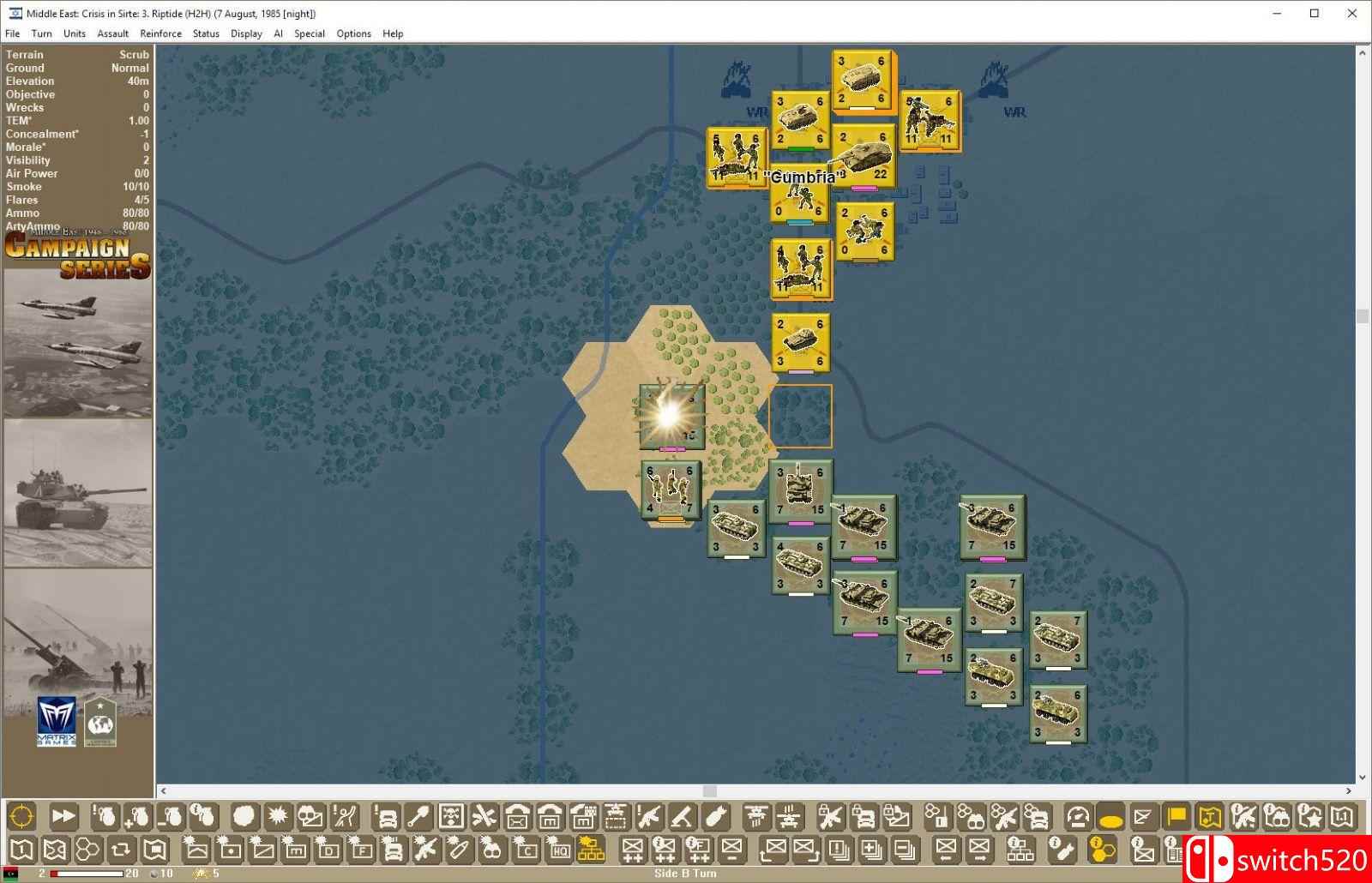Click the horizontal map scrollbar thumb
The height and width of the screenshot is (883, 1372).
tap(709, 790)
